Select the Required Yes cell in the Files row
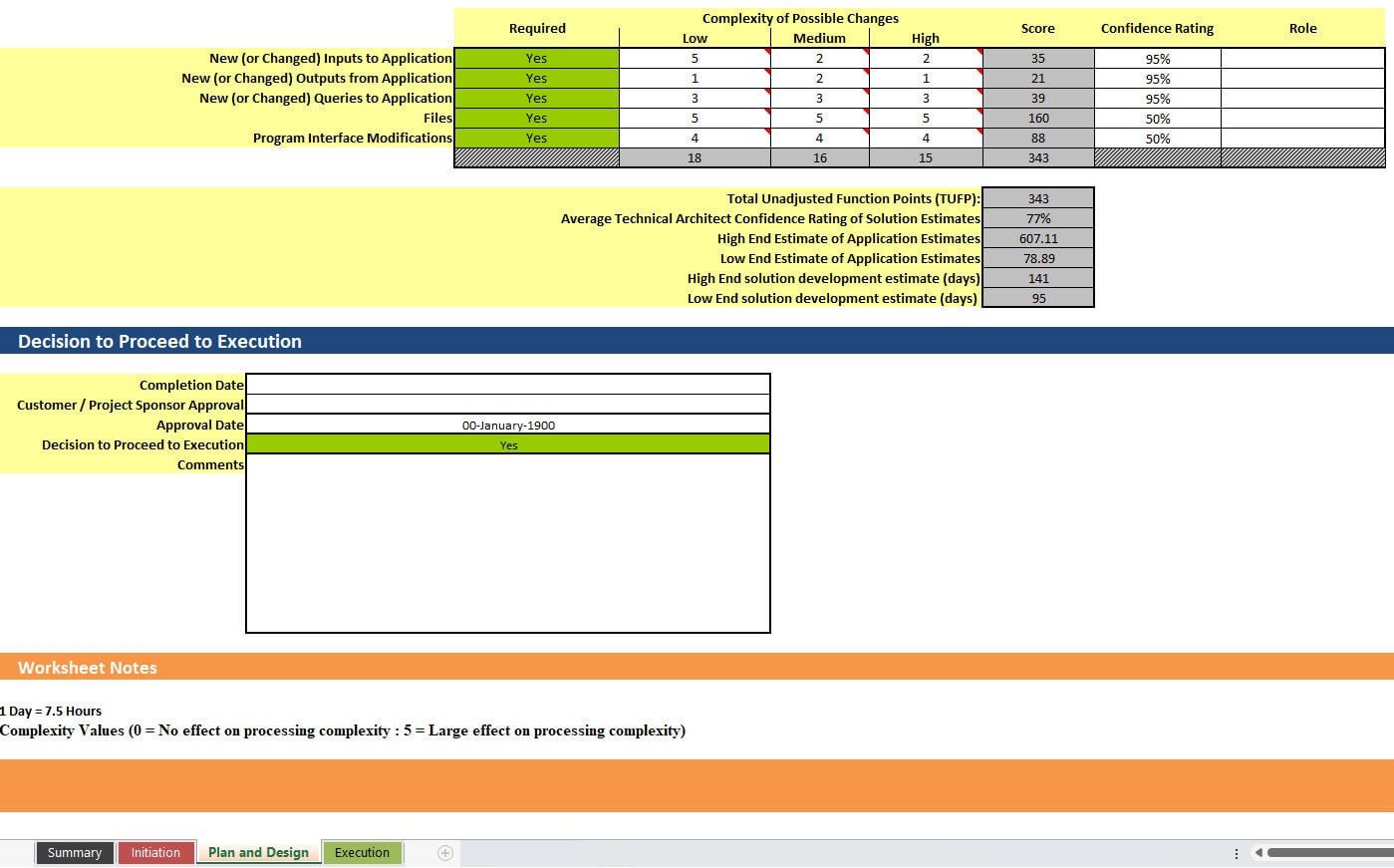The height and width of the screenshot is (868, 1394). 537,119
